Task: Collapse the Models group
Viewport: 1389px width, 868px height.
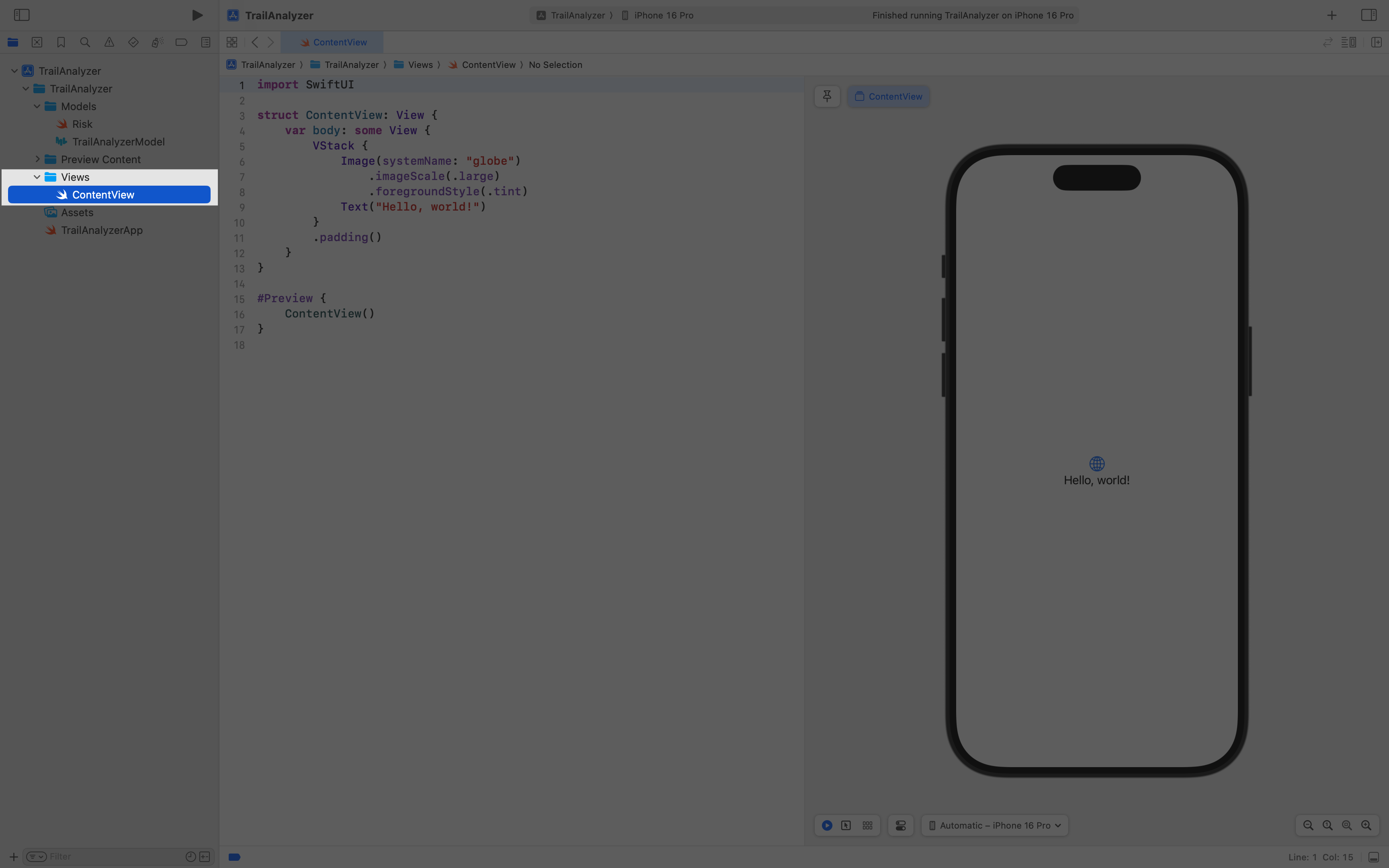Action: 37,106
